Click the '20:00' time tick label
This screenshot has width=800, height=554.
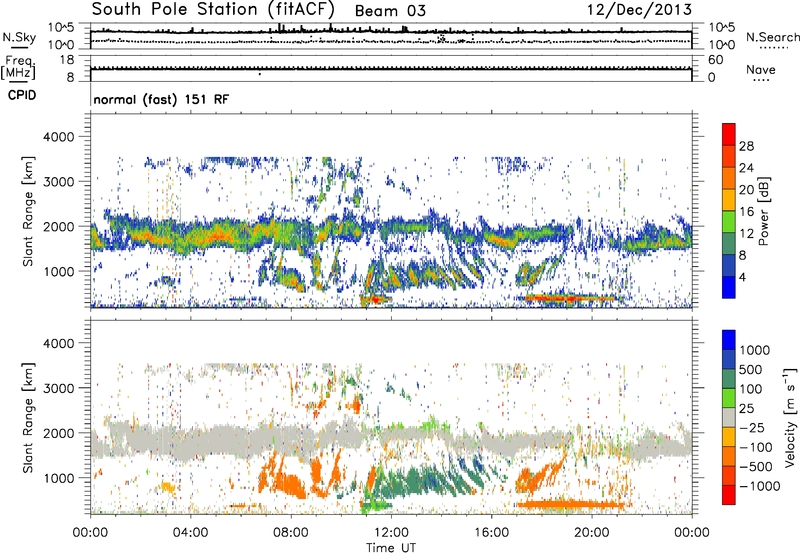click(x=591, y=533)
